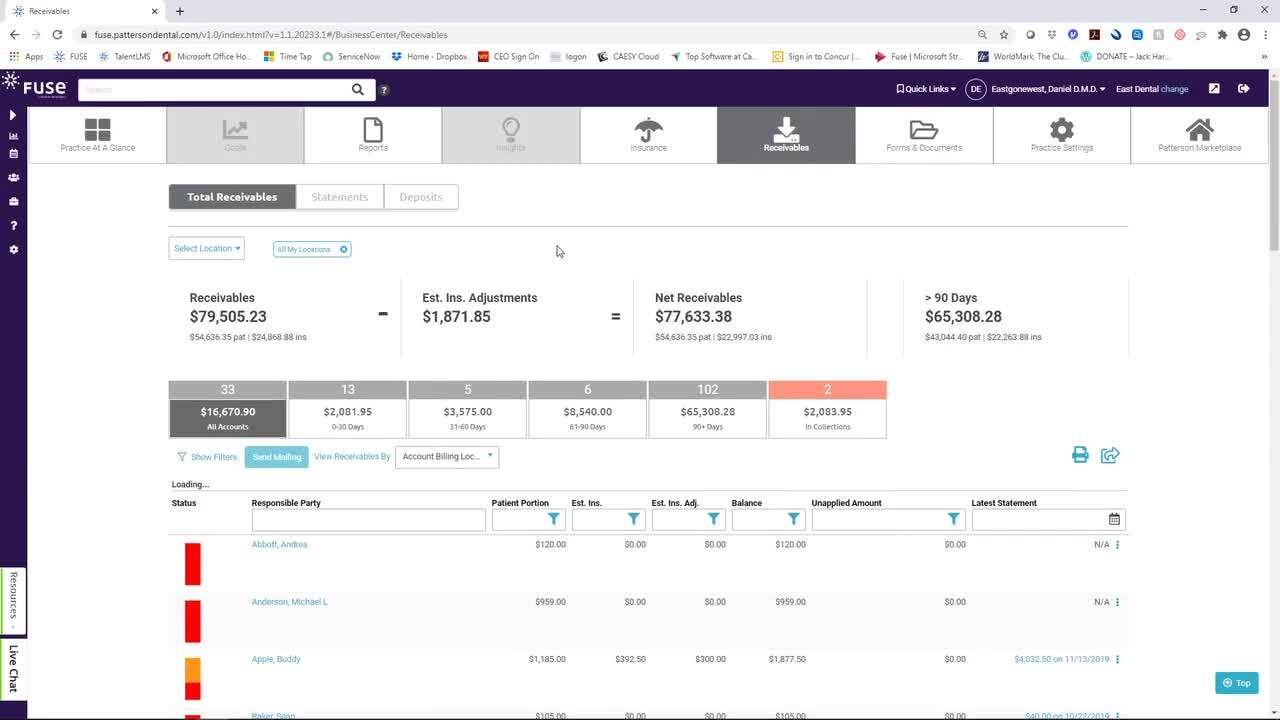The width and height of the screenshot is (1280, 720).
Task: Select the In Collections bucket
Action: coord(828,409)
